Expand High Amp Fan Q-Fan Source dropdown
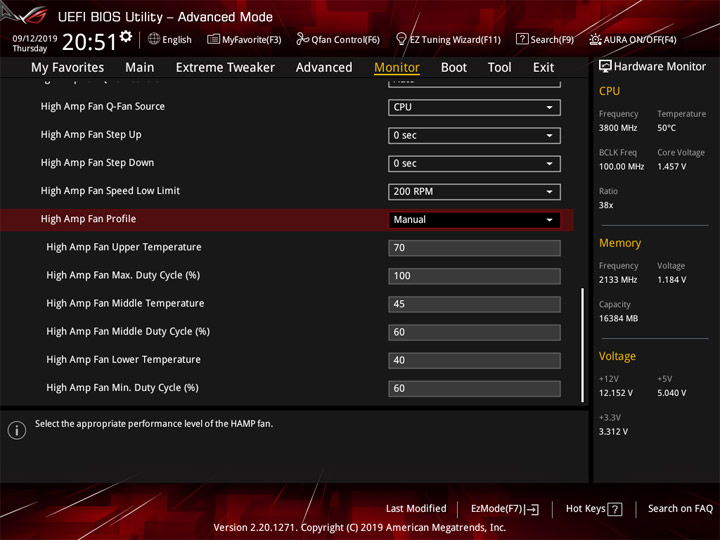 click(474, 107)
